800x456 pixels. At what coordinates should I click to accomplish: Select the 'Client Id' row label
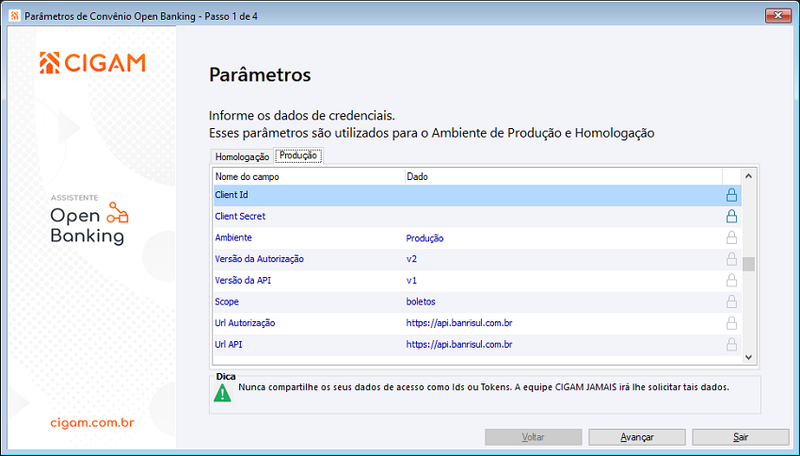click(232, 195)
